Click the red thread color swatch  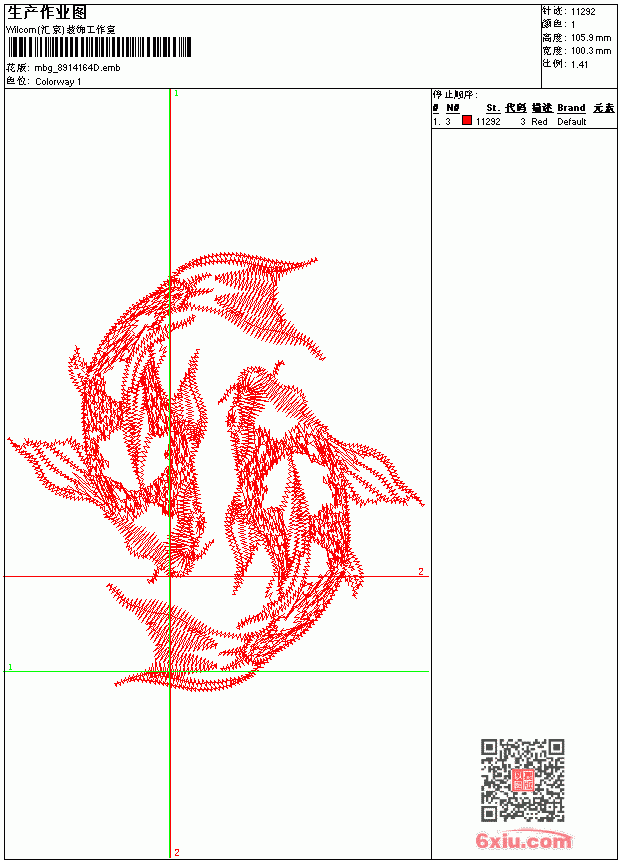pyautogui.click(x=466, y=121)
